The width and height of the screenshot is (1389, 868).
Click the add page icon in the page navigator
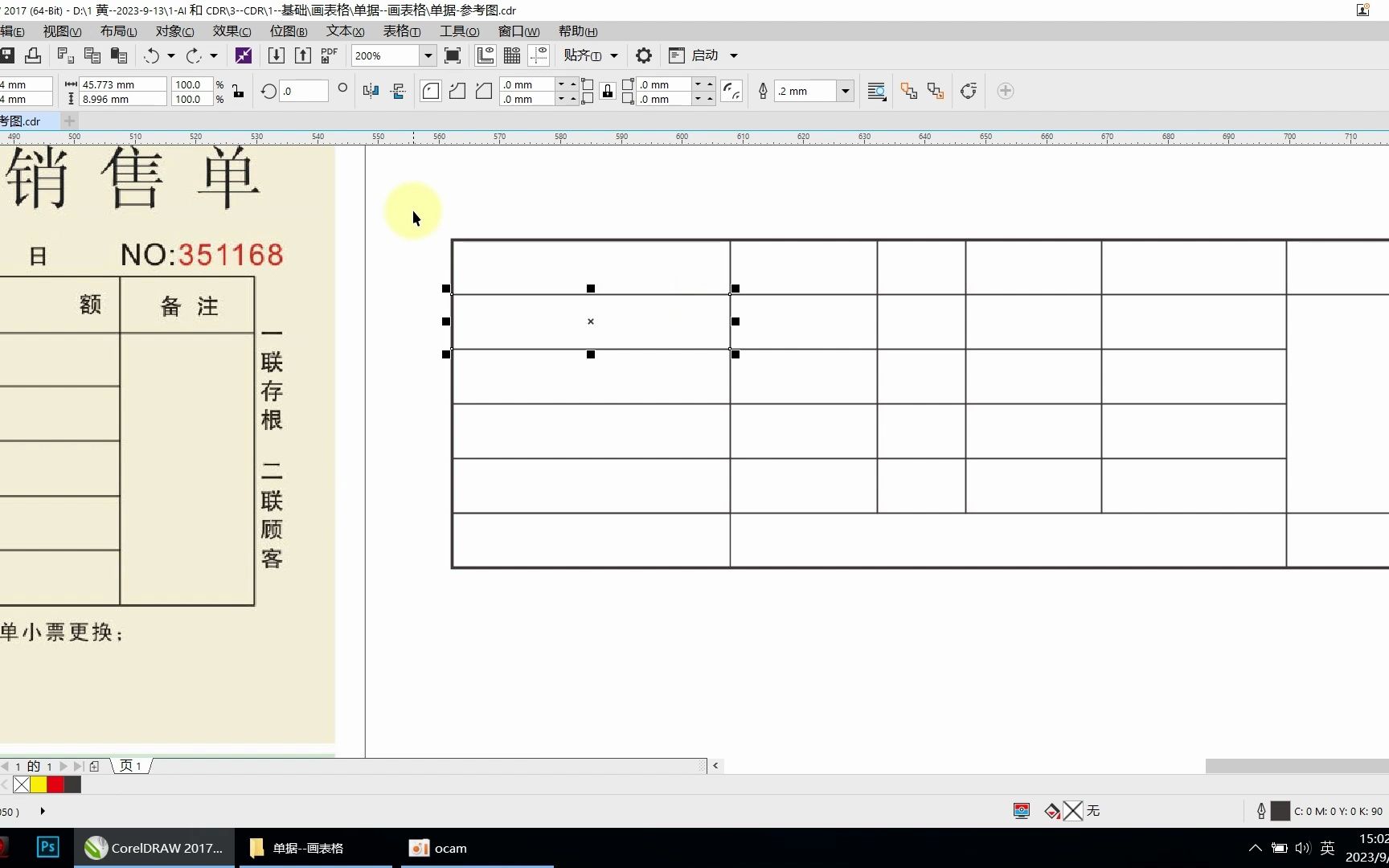pyautogui.click(x=94, y=766)
